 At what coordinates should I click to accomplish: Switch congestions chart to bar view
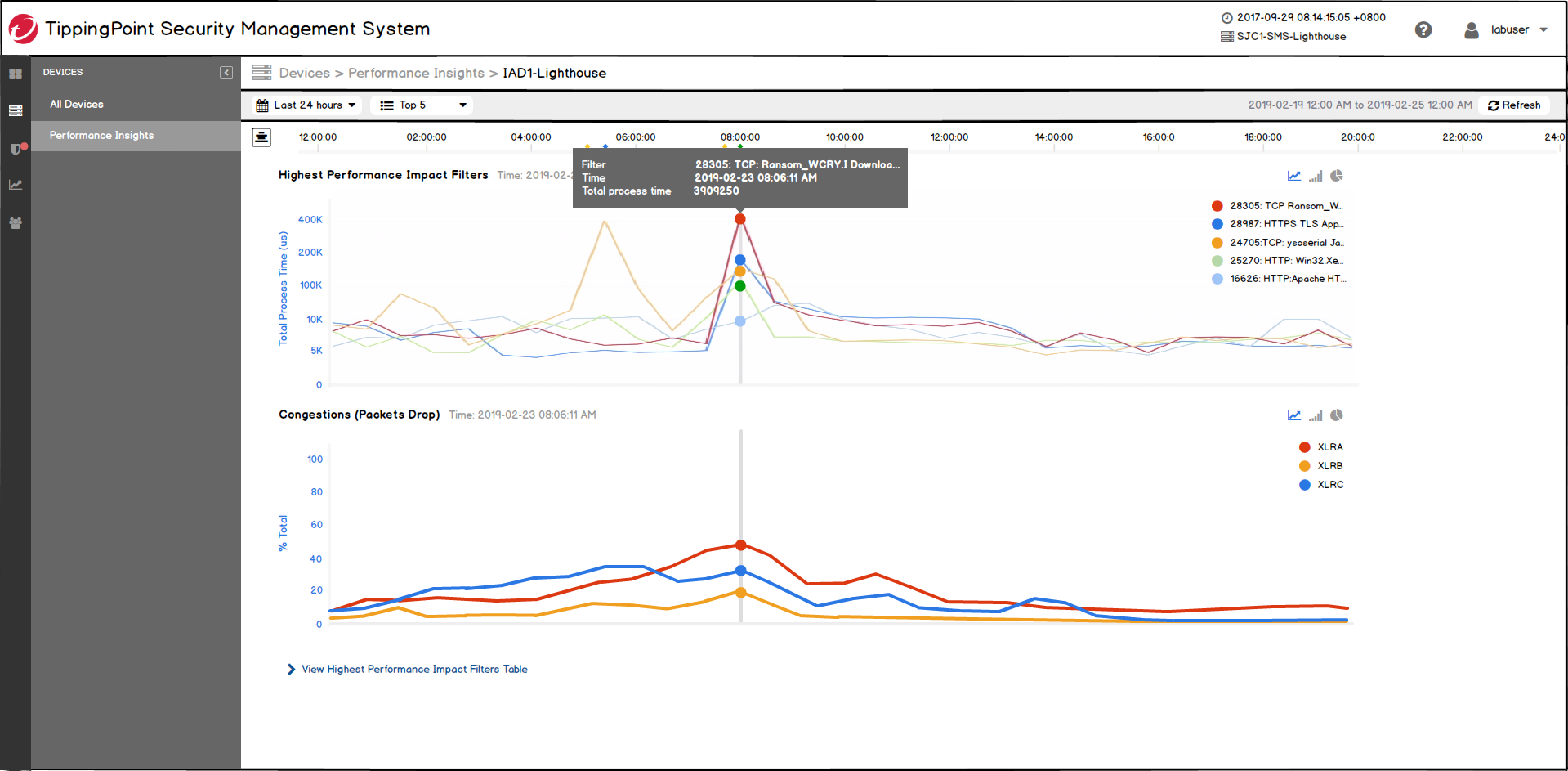click(1316, 415)
